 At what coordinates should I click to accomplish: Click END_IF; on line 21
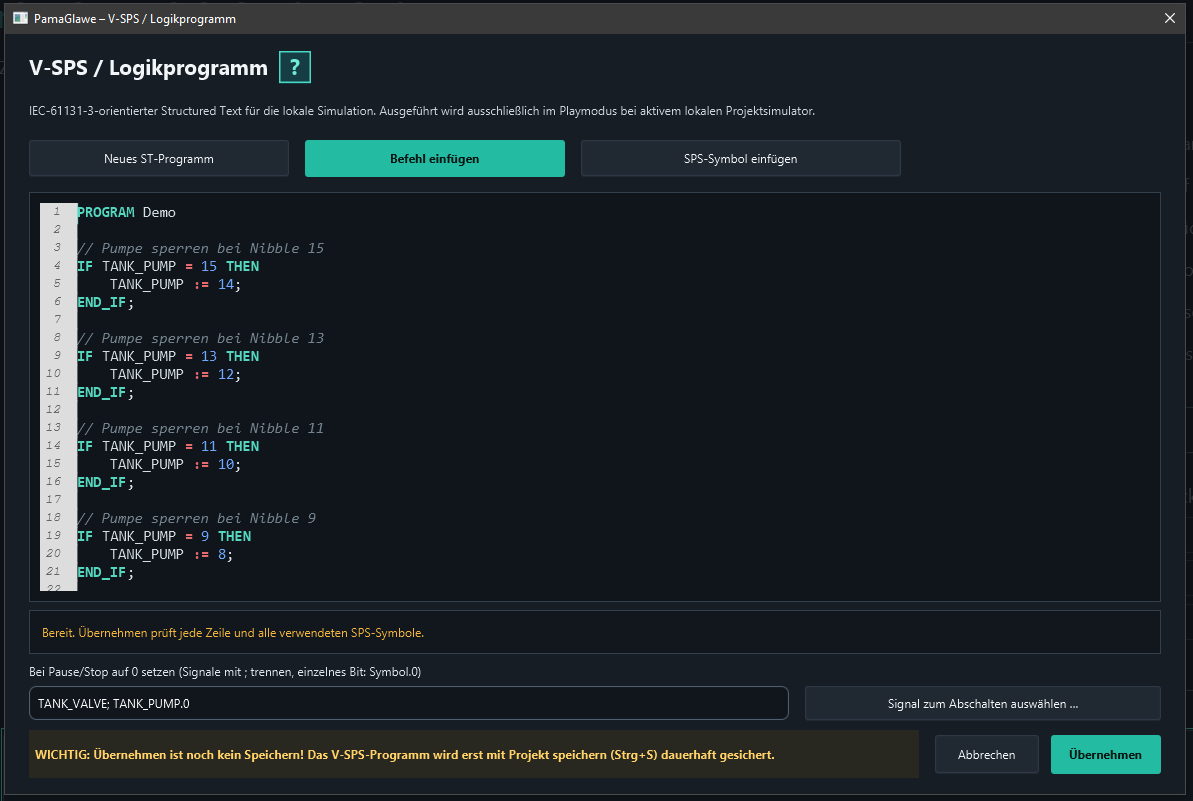(106, 572)
